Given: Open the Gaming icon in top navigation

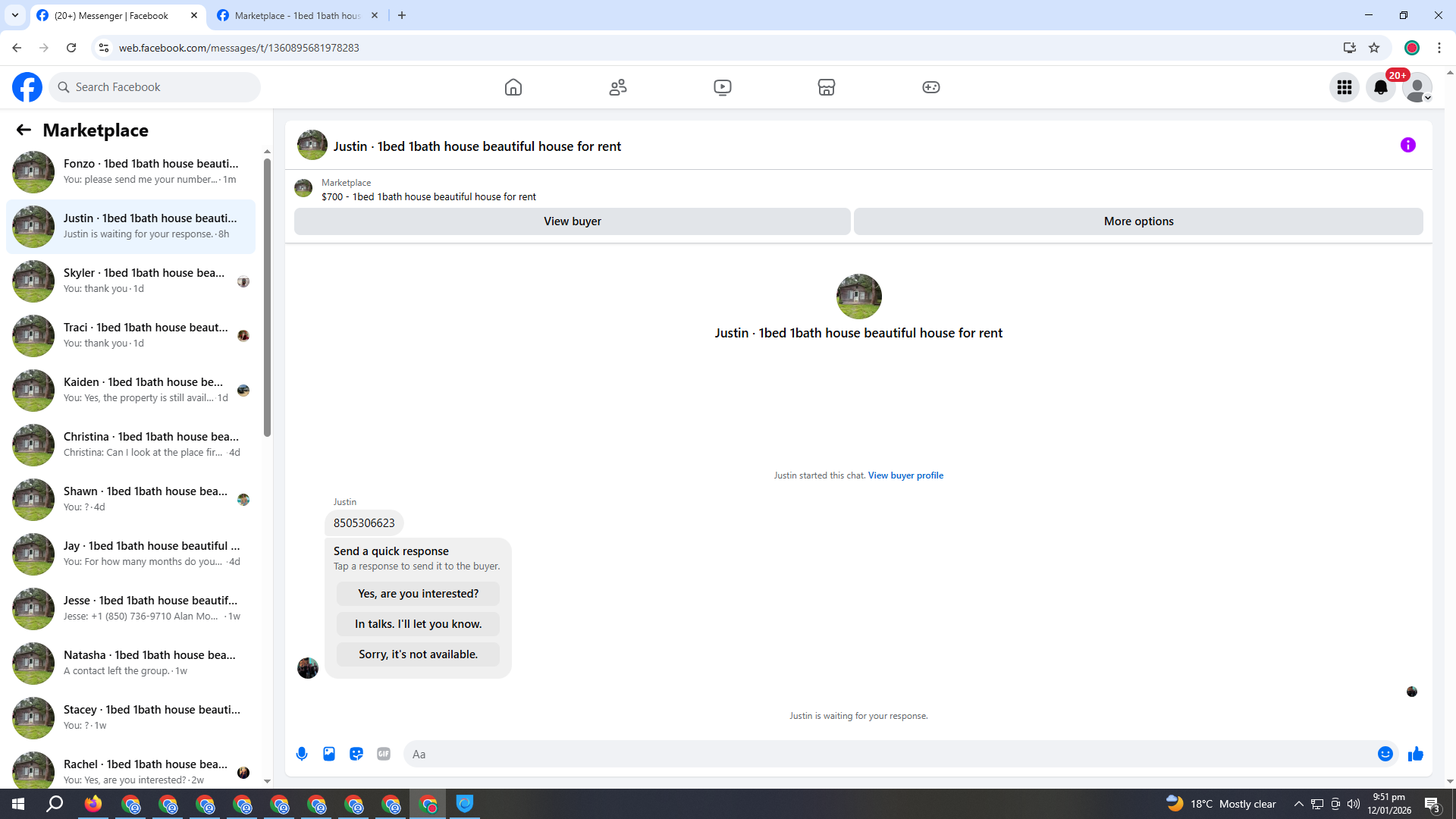Looking at the screenshot, I should click(930, 87).
